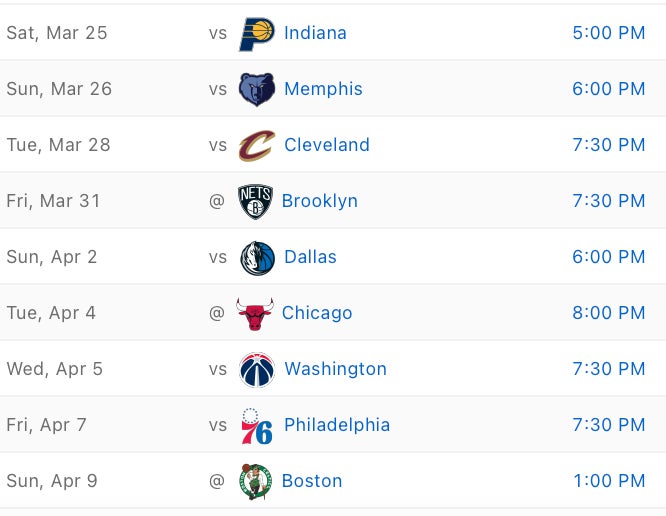Click the Wed, Apr 5 date cell
Image resolution: width=666 pixels, height=516 pixels.
(55, 369)
